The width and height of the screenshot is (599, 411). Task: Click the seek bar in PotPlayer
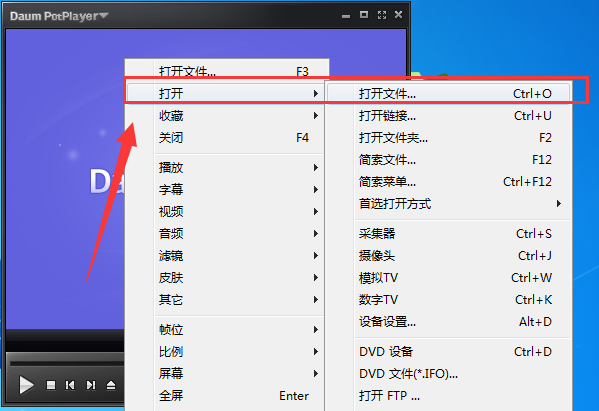pyautogui.click(x=66, y=363)
